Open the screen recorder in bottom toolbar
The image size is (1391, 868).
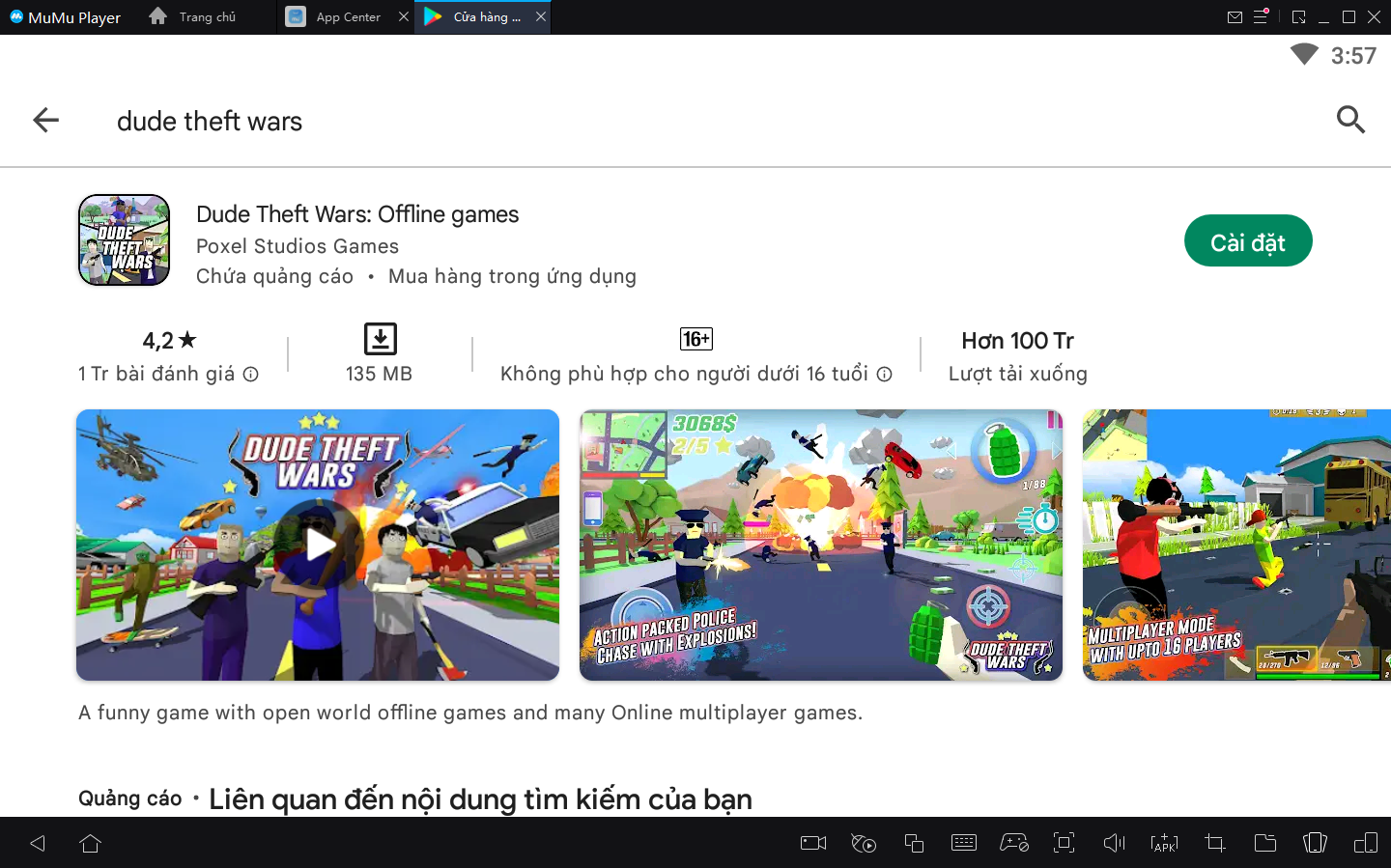click(x=813, y=843)
